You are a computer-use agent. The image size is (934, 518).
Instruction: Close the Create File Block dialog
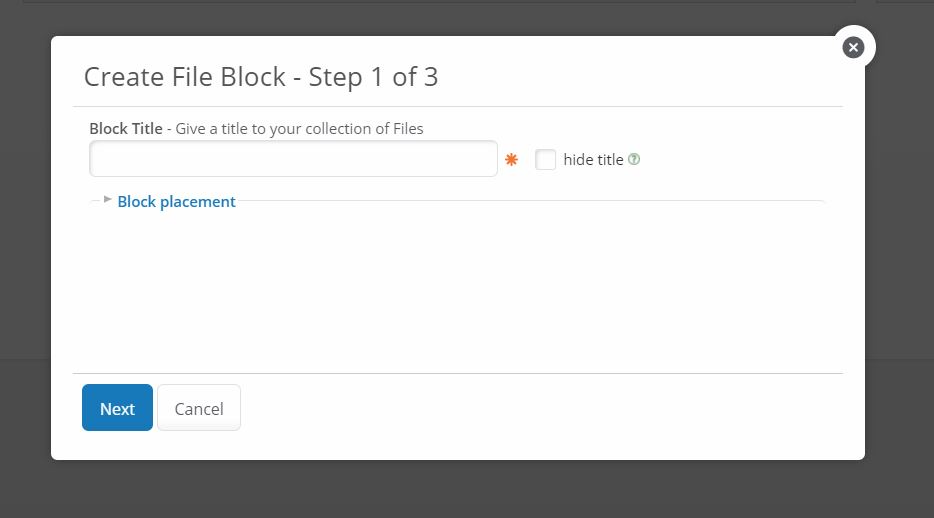coord(853,47)
